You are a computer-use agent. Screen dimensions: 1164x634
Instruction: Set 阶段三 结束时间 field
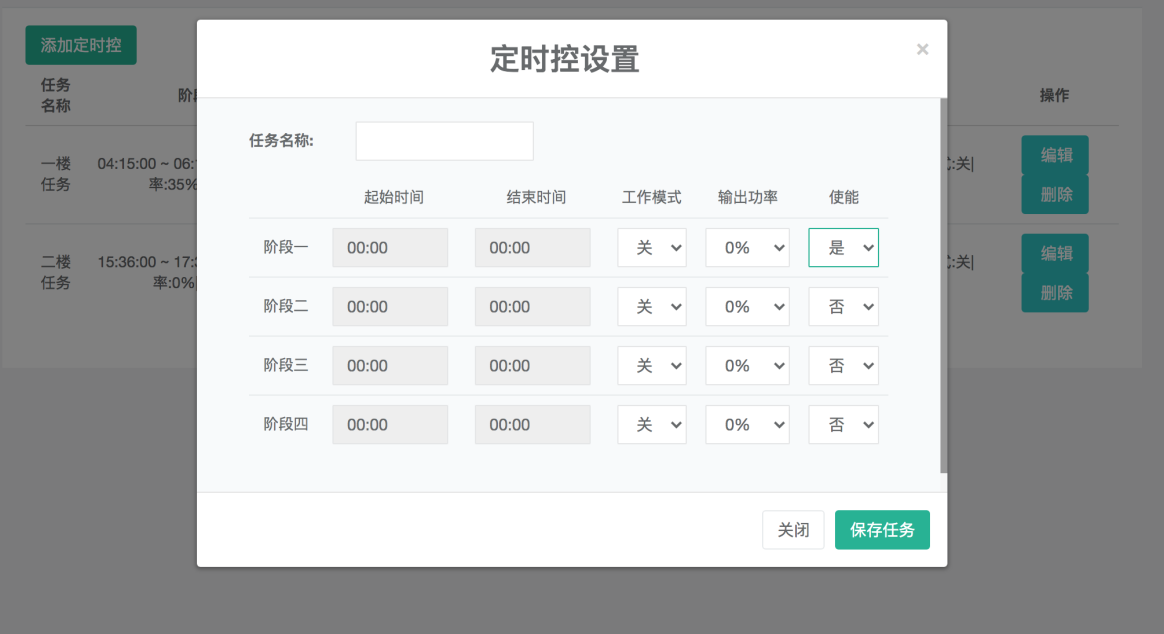click(533, 365)
